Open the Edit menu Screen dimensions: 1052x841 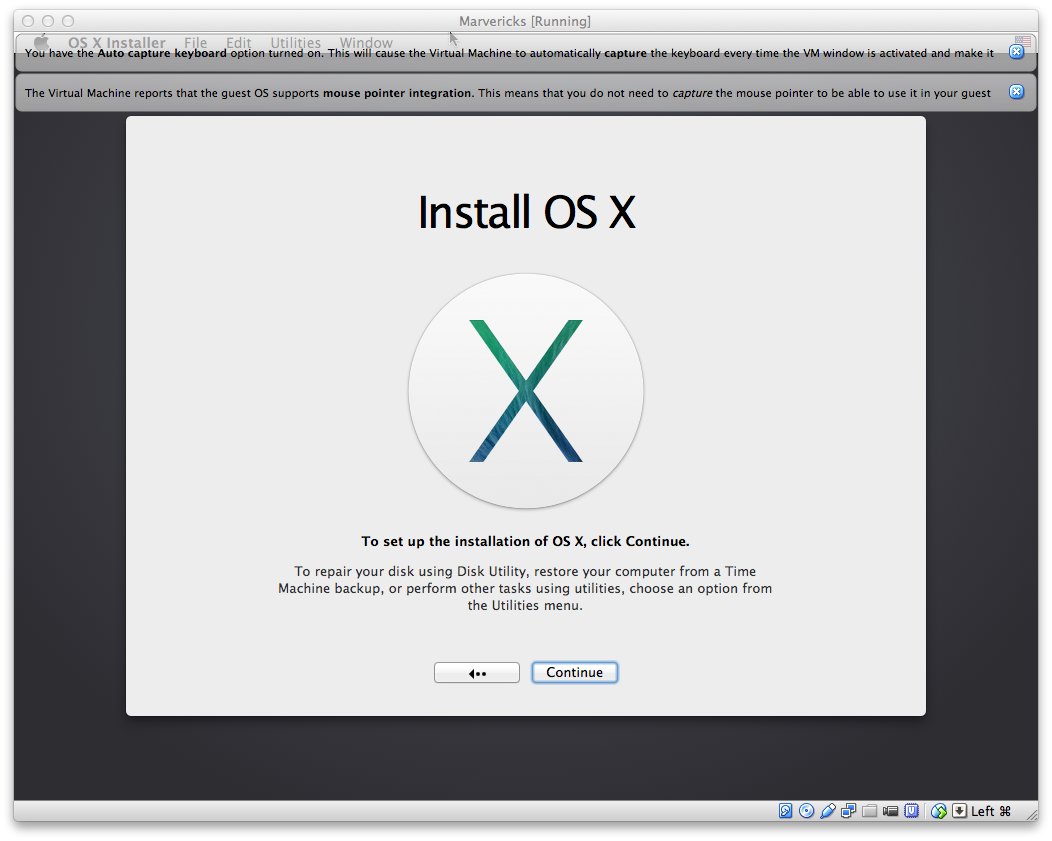(x=238, y=43)
